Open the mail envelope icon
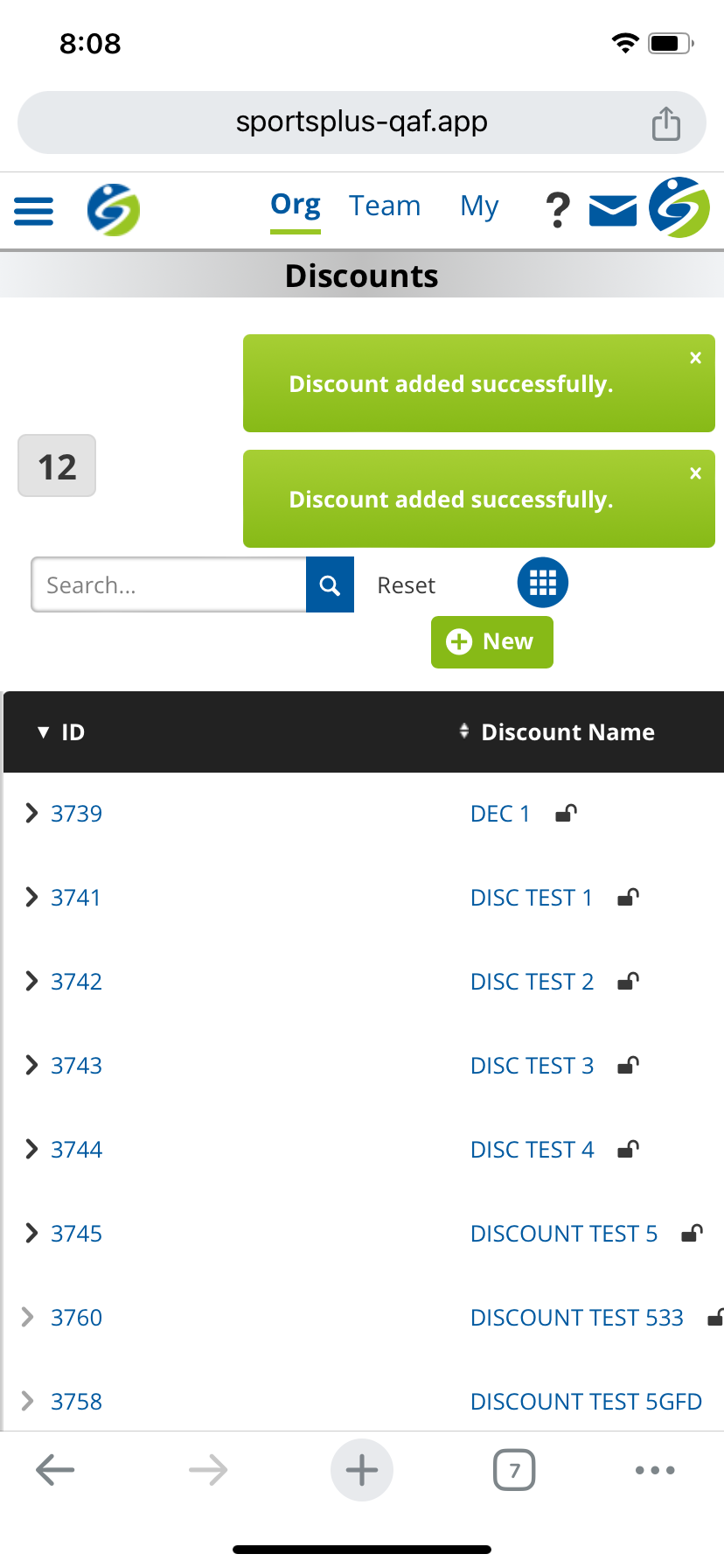This screenshot has width=724, height=1568. click(612, 211)
